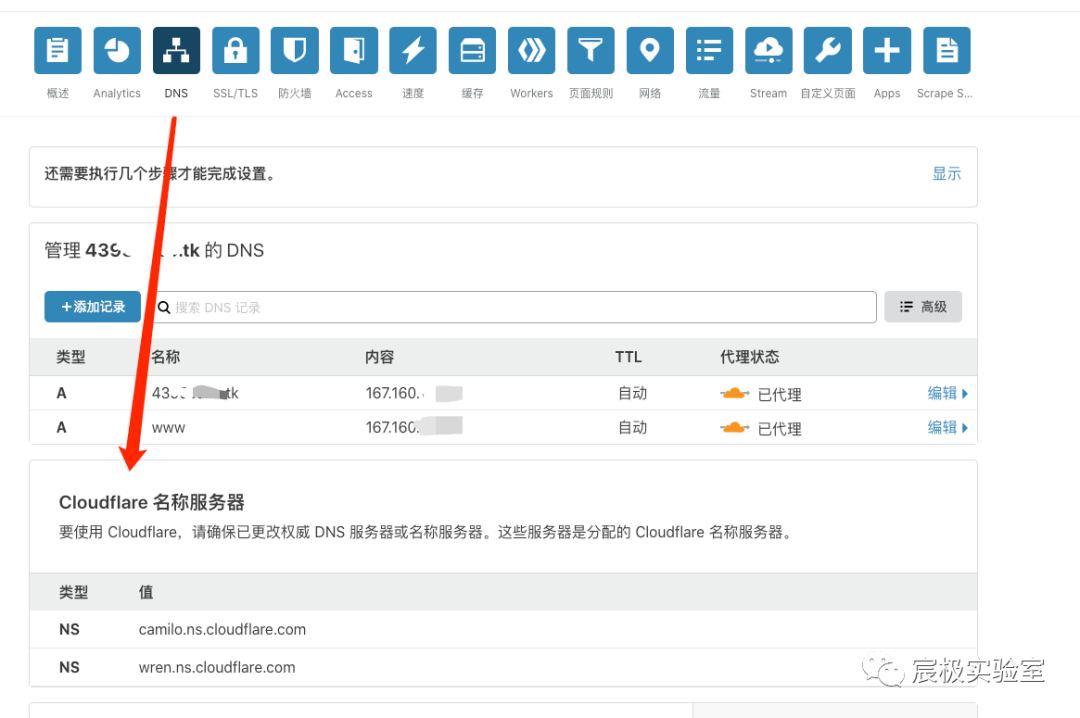Open the 防火墙 shield icon
This screenshot has width=1080, height=718.
click(x=295, y=50)
